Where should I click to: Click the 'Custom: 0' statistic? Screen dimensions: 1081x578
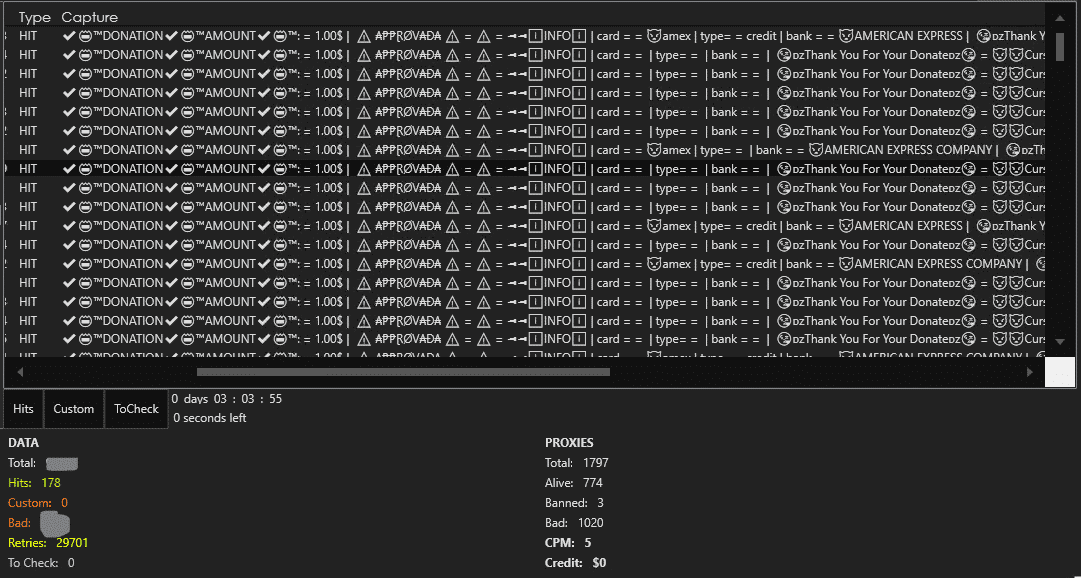(38, 503)
